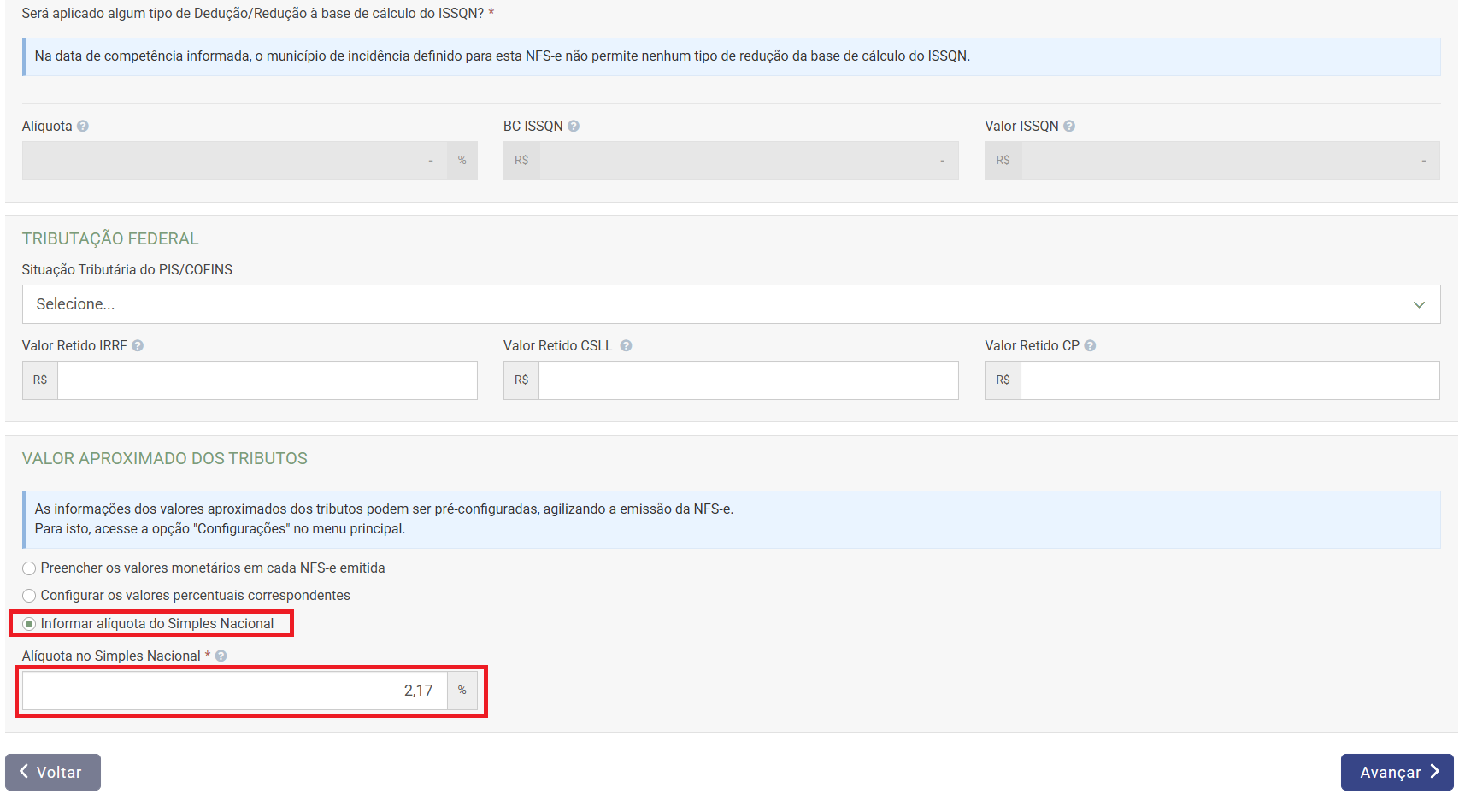1471x812 pixels.
Task: Click the Alíquota no Simples Nacional field
Action: [x=235, y=691]
